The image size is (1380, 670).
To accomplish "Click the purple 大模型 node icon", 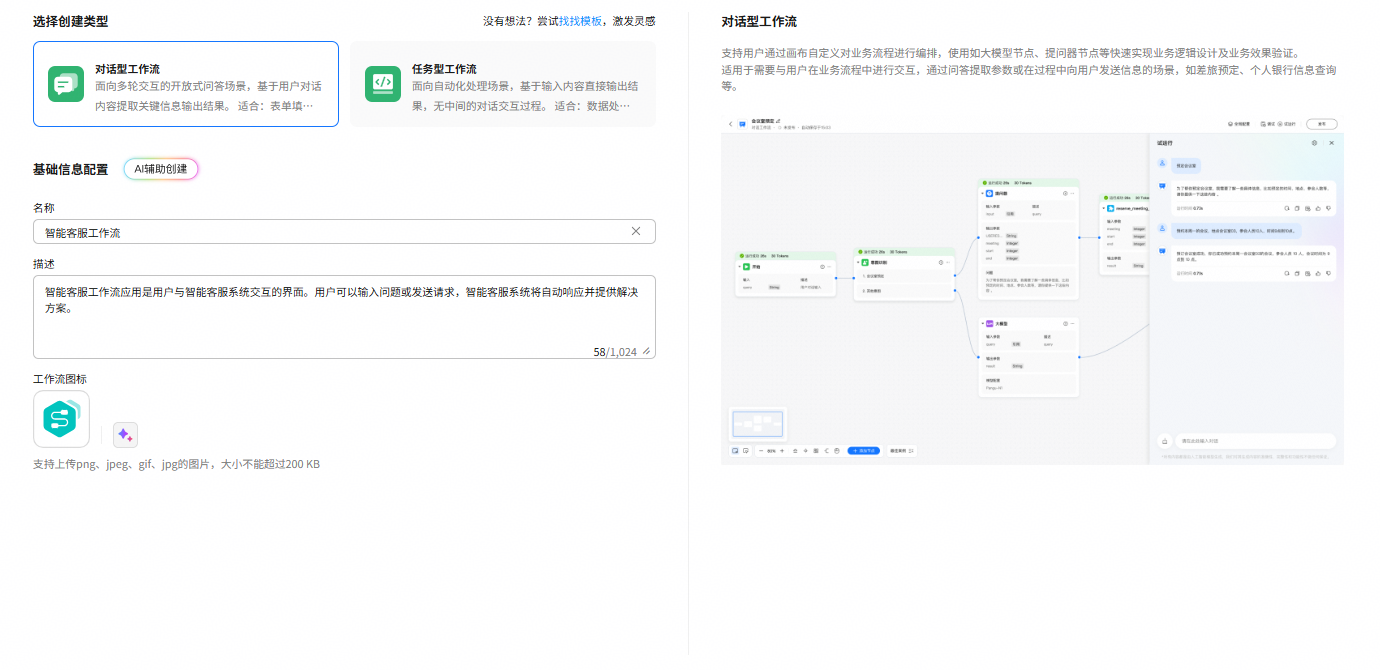I will (x=989, y=323).
